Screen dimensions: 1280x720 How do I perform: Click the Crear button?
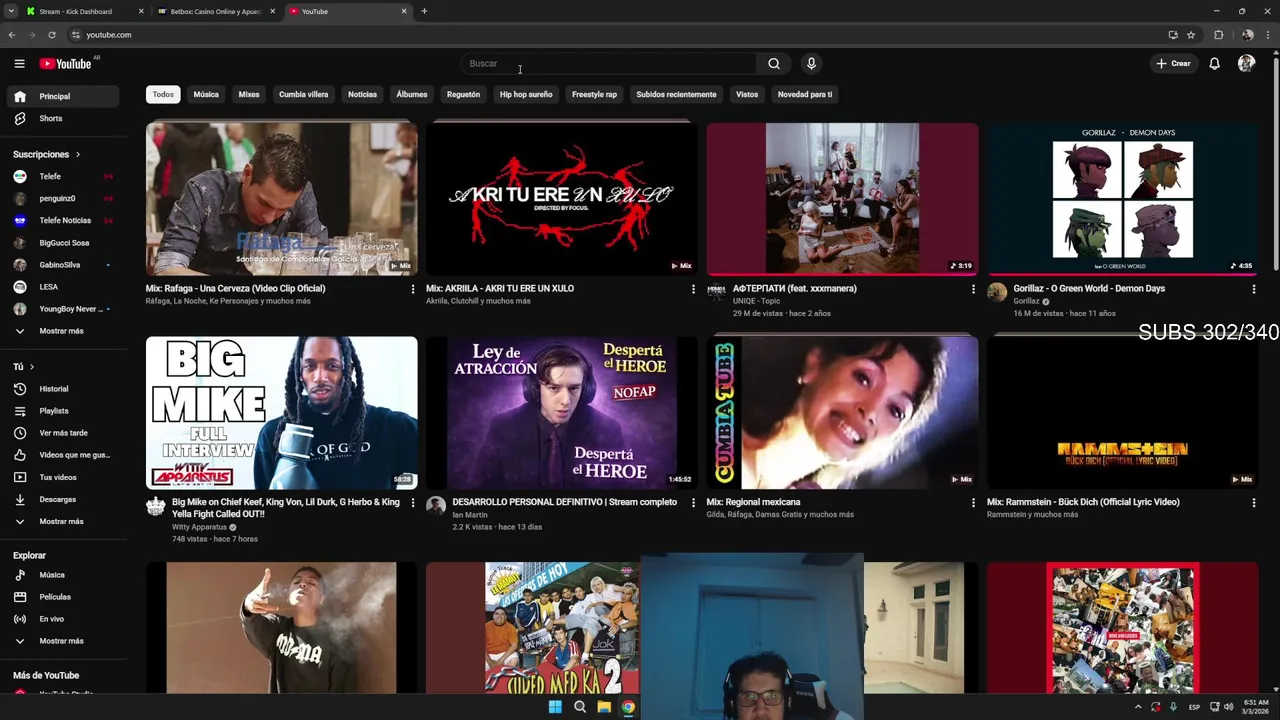(x=1173, y=63)
